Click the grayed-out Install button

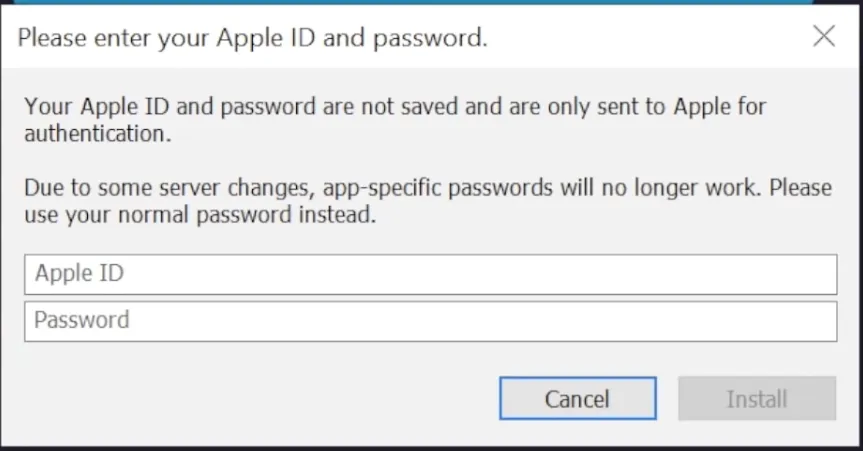[x=757, y=399]
